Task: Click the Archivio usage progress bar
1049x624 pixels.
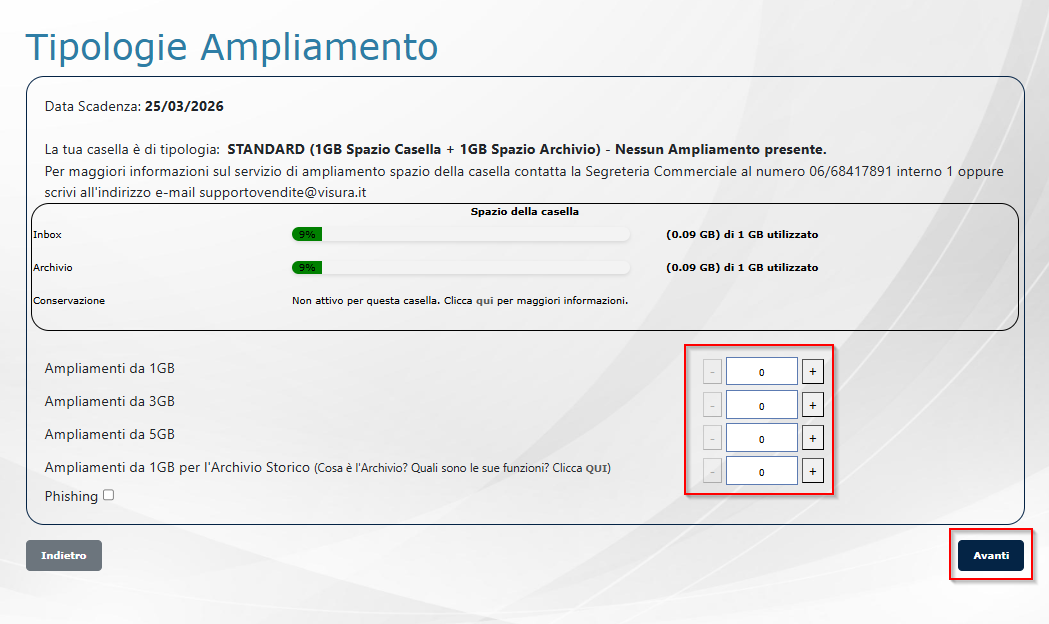Action: pos(460,268)
